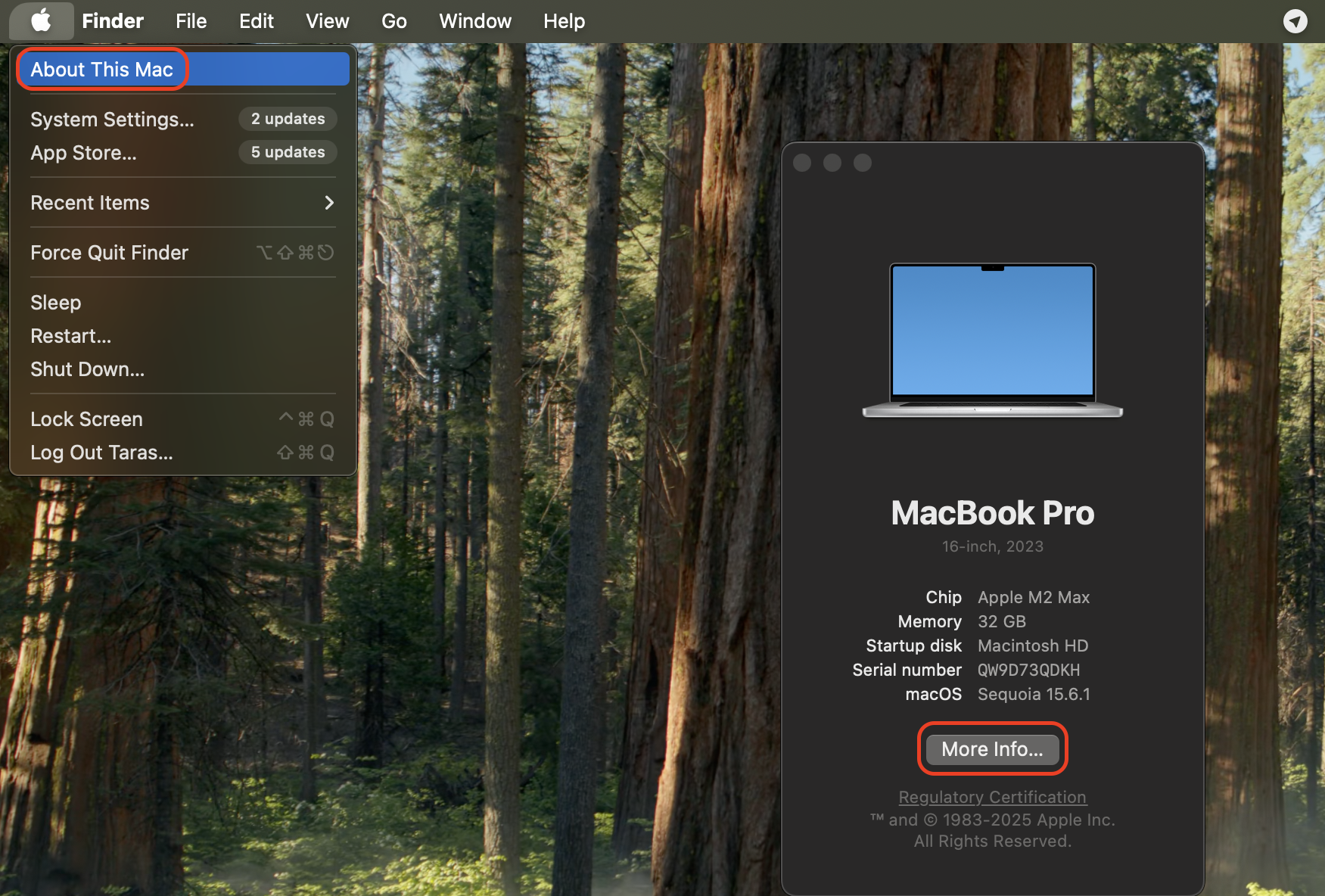Click the More Info button
1325x896 pixels.
pos(992,749)
